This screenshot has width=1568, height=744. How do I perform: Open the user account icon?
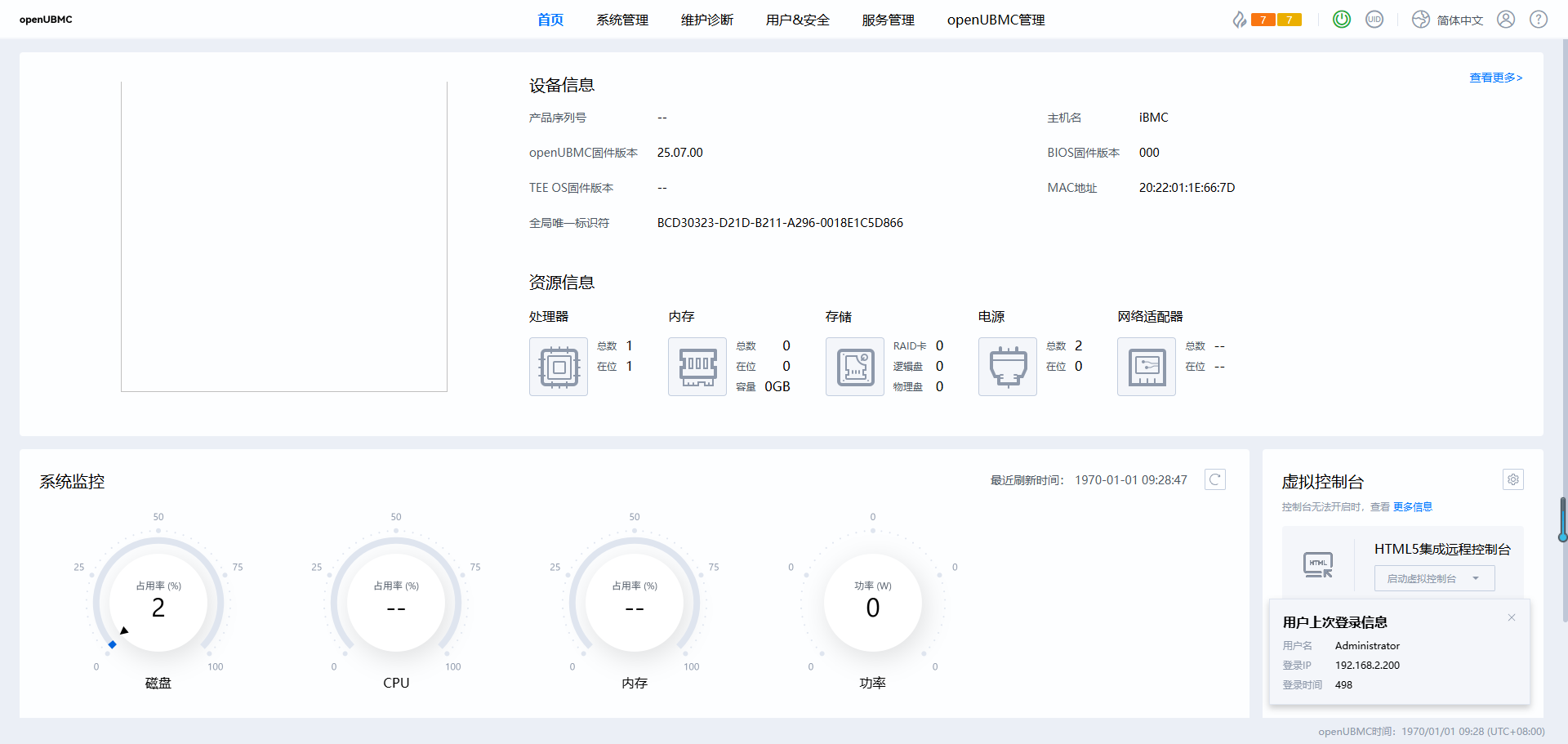[1506, 20]
